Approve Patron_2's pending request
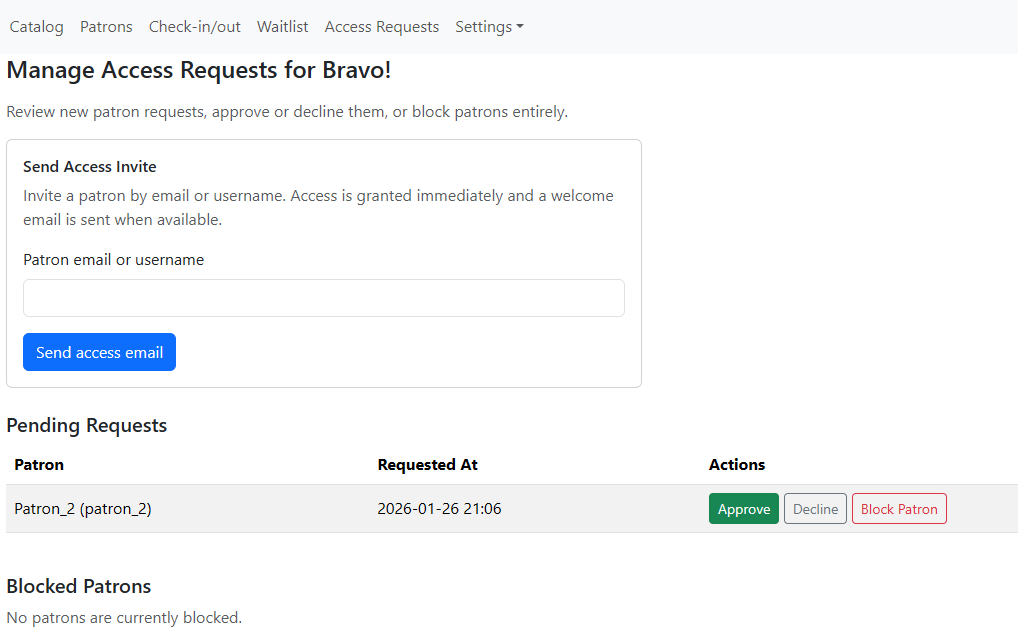1018x637 pixels. coord(743,509)
